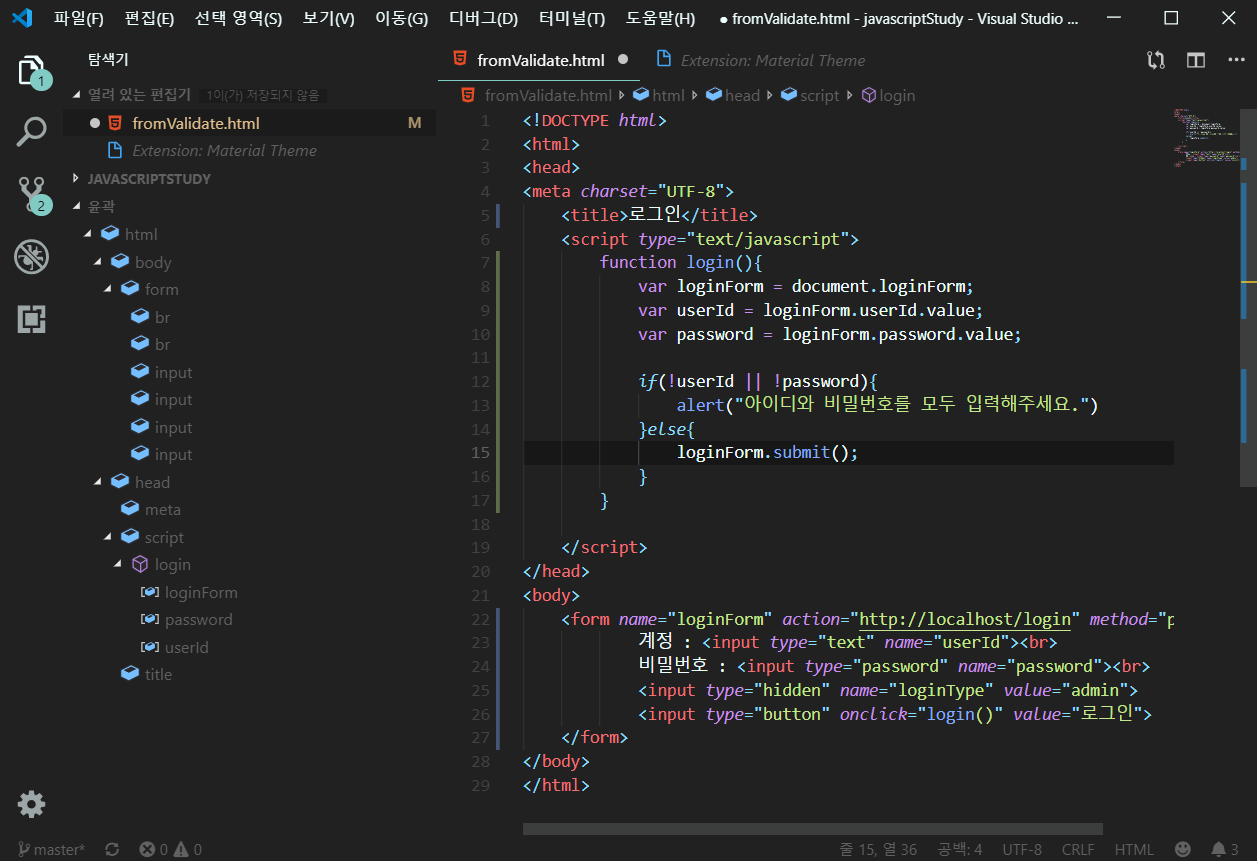Open the 터미널(T) menu
This screenshot has width=1257, height=861.
point(571,18)
